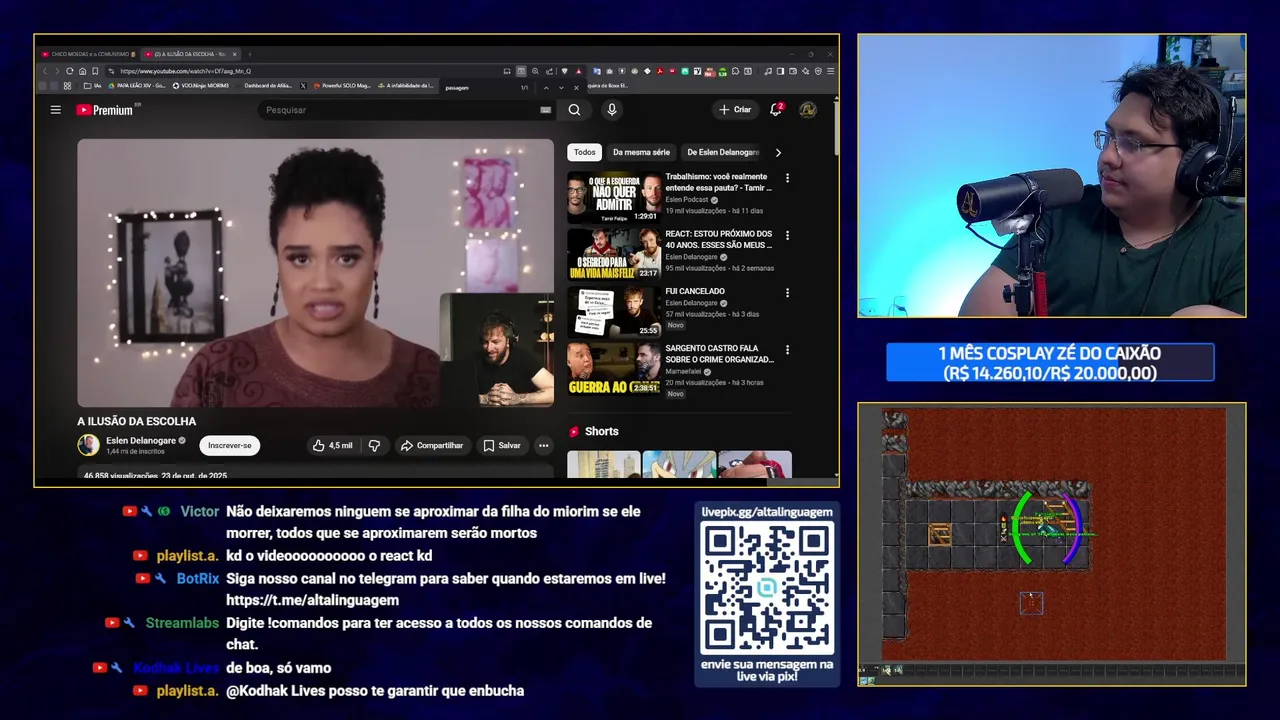Open the YouTube account avatar menu
The width and height of the screenshot is (1280, 720).
click(x=807, y=110)
